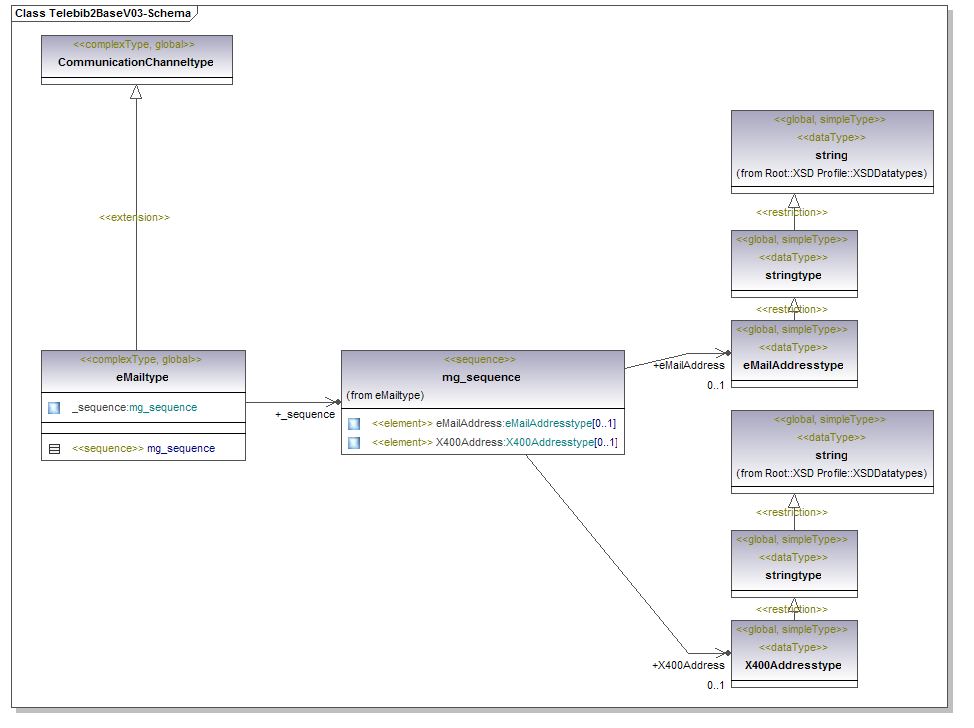Viewport: 974px width, 728px height.
Task: Click the sequence icon in eMailtype's bottom compartment
Action: [54, 449]
